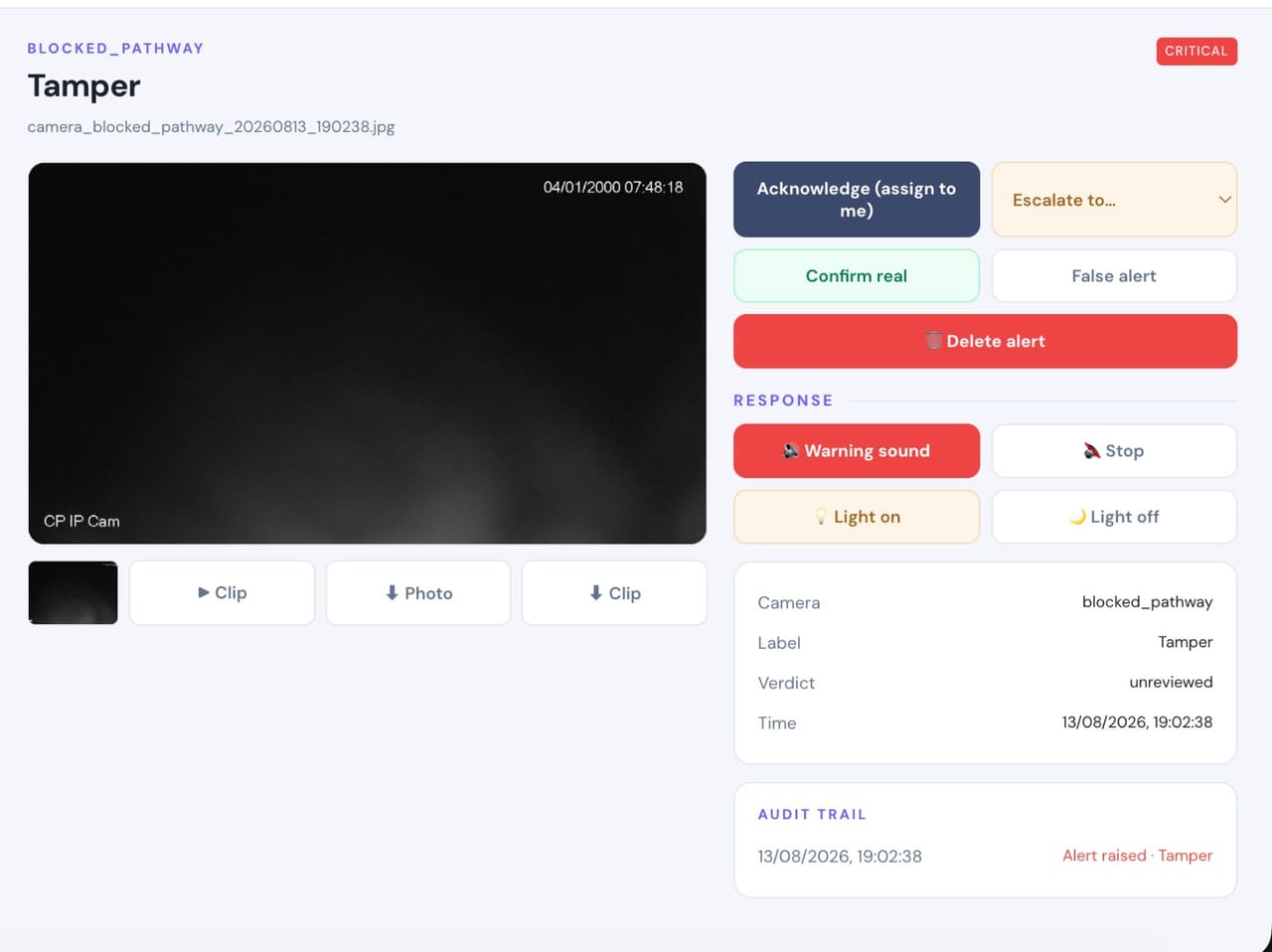Acknowledge and assign the alert to me
Viewport: 1272px width, 952px height.
857,200
